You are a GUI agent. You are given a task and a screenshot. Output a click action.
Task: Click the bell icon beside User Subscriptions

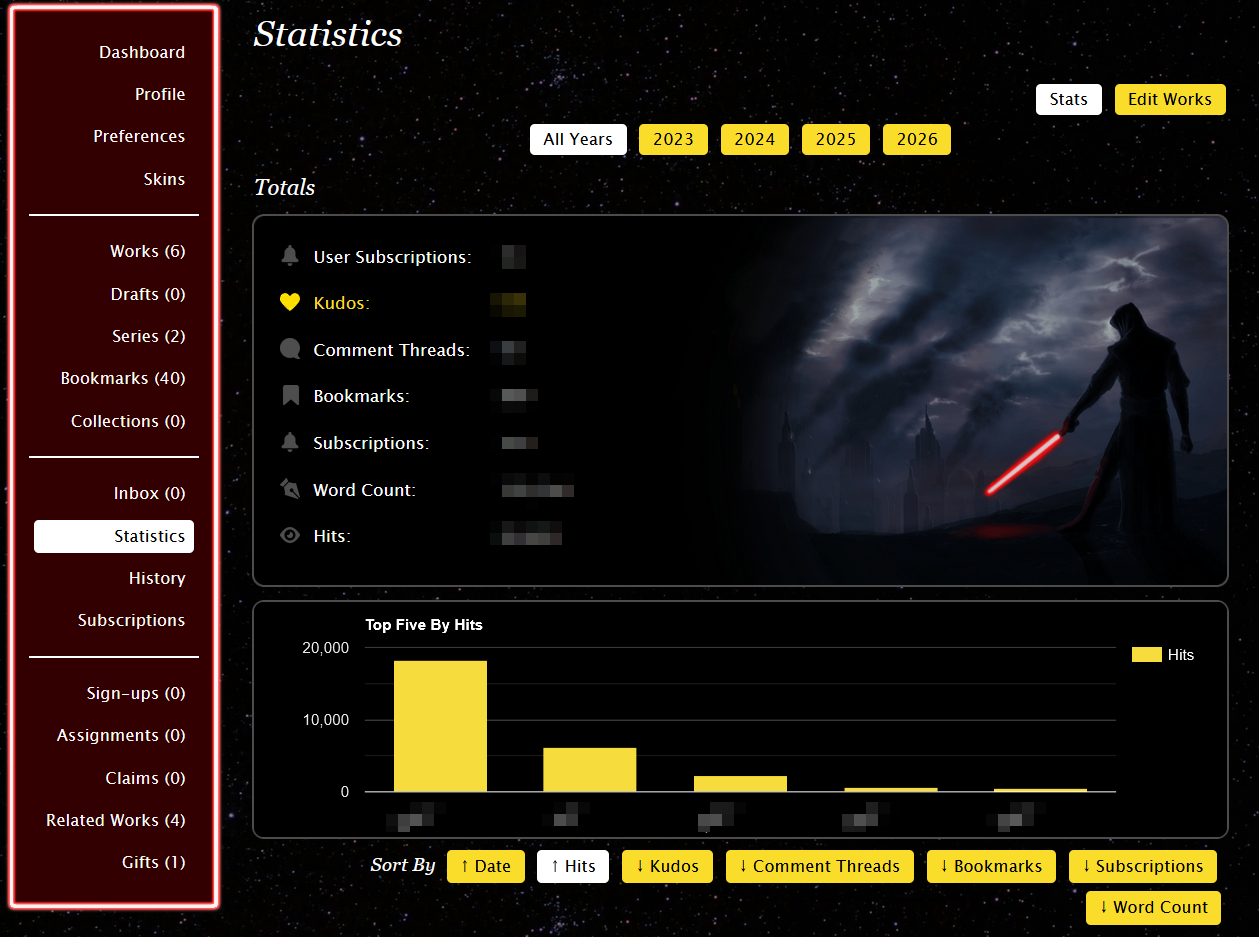pos(290,255)
